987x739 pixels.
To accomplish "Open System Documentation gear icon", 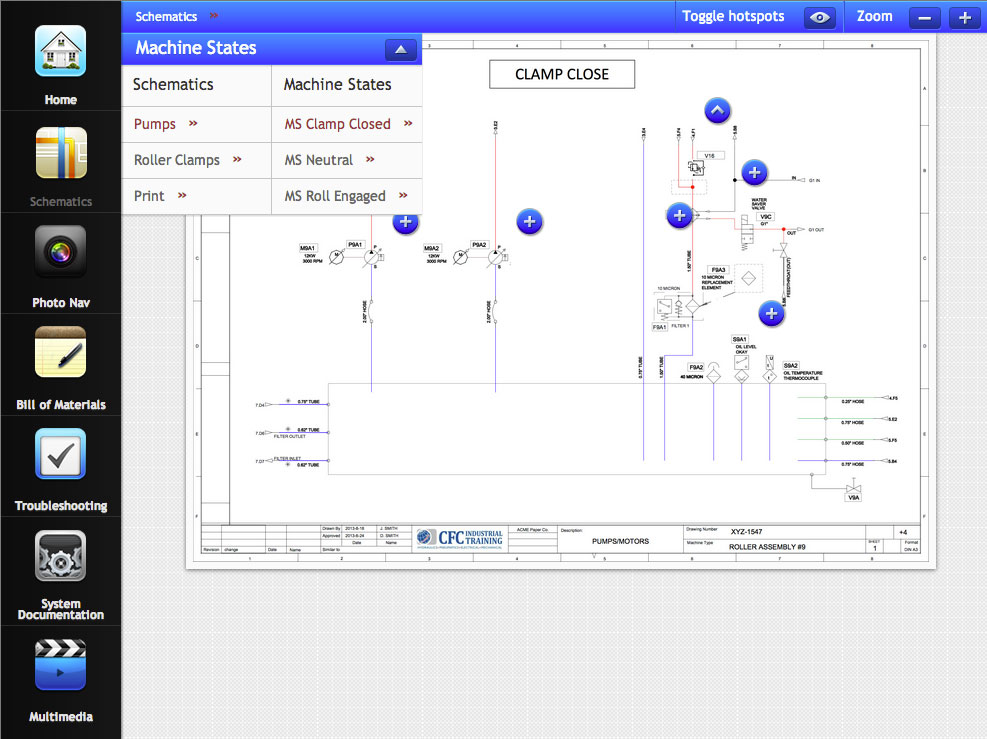I will 60,556.
